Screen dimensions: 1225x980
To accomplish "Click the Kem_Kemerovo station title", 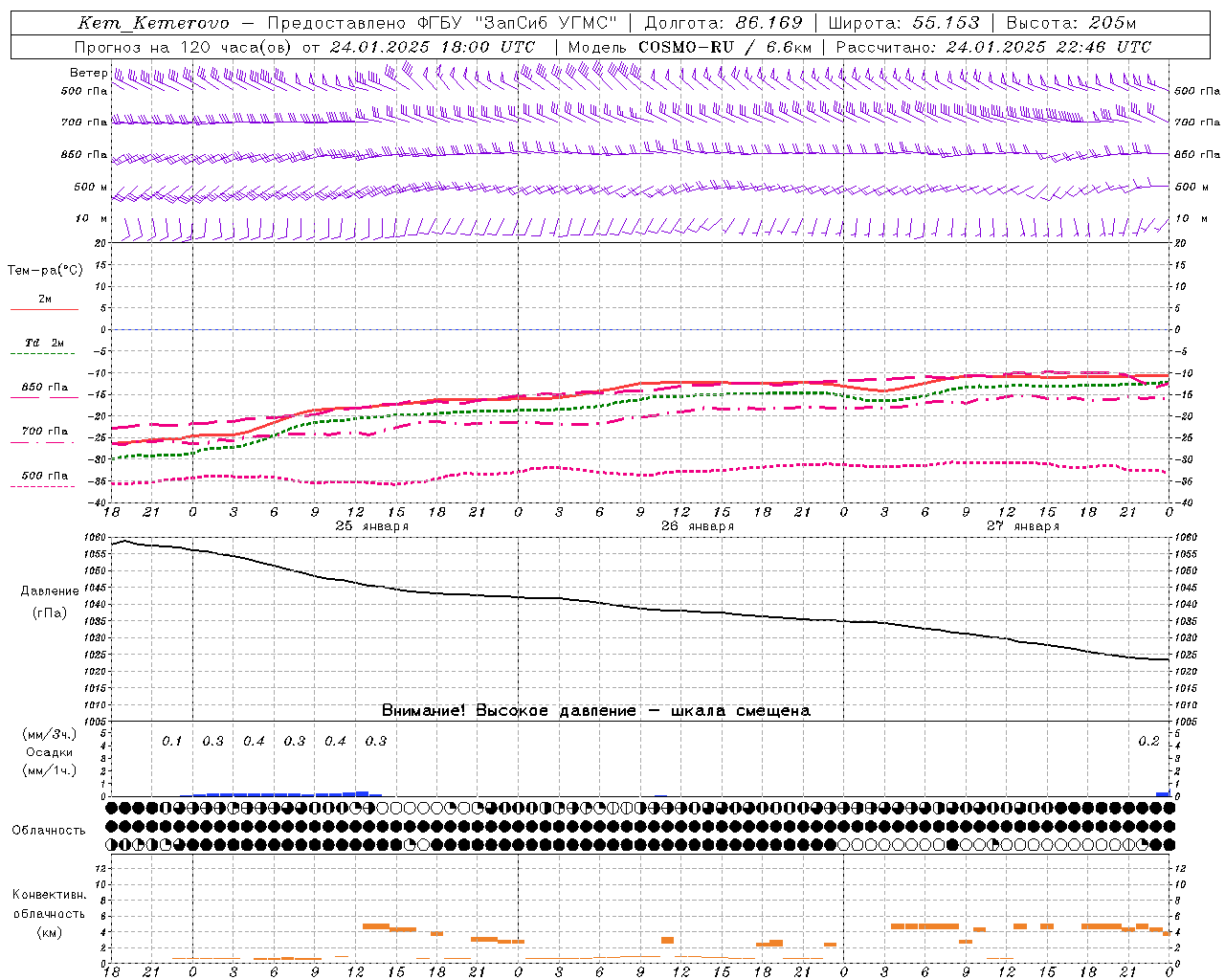I will (153, 23).
